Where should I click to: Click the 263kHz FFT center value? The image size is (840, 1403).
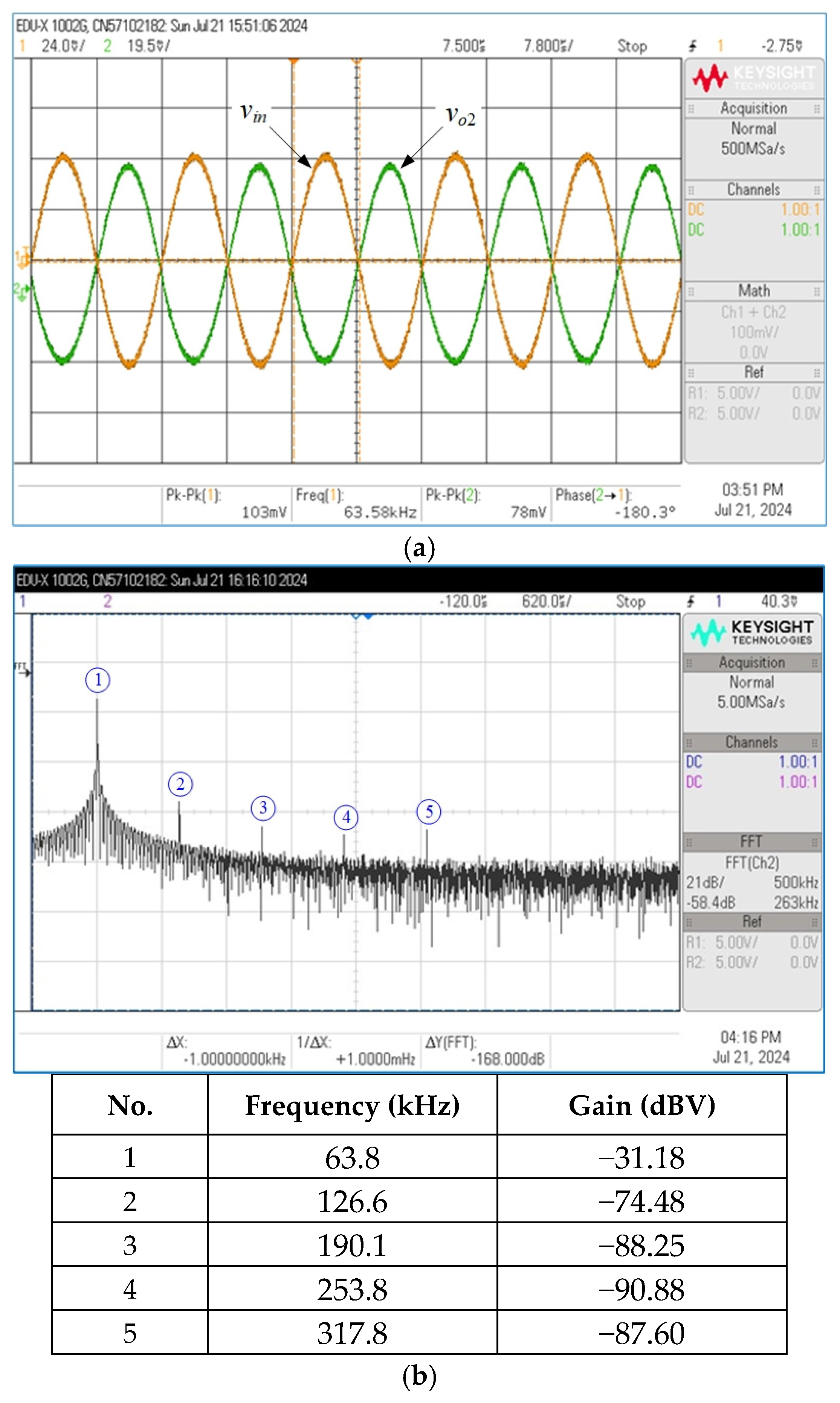[x=796, y=902]
